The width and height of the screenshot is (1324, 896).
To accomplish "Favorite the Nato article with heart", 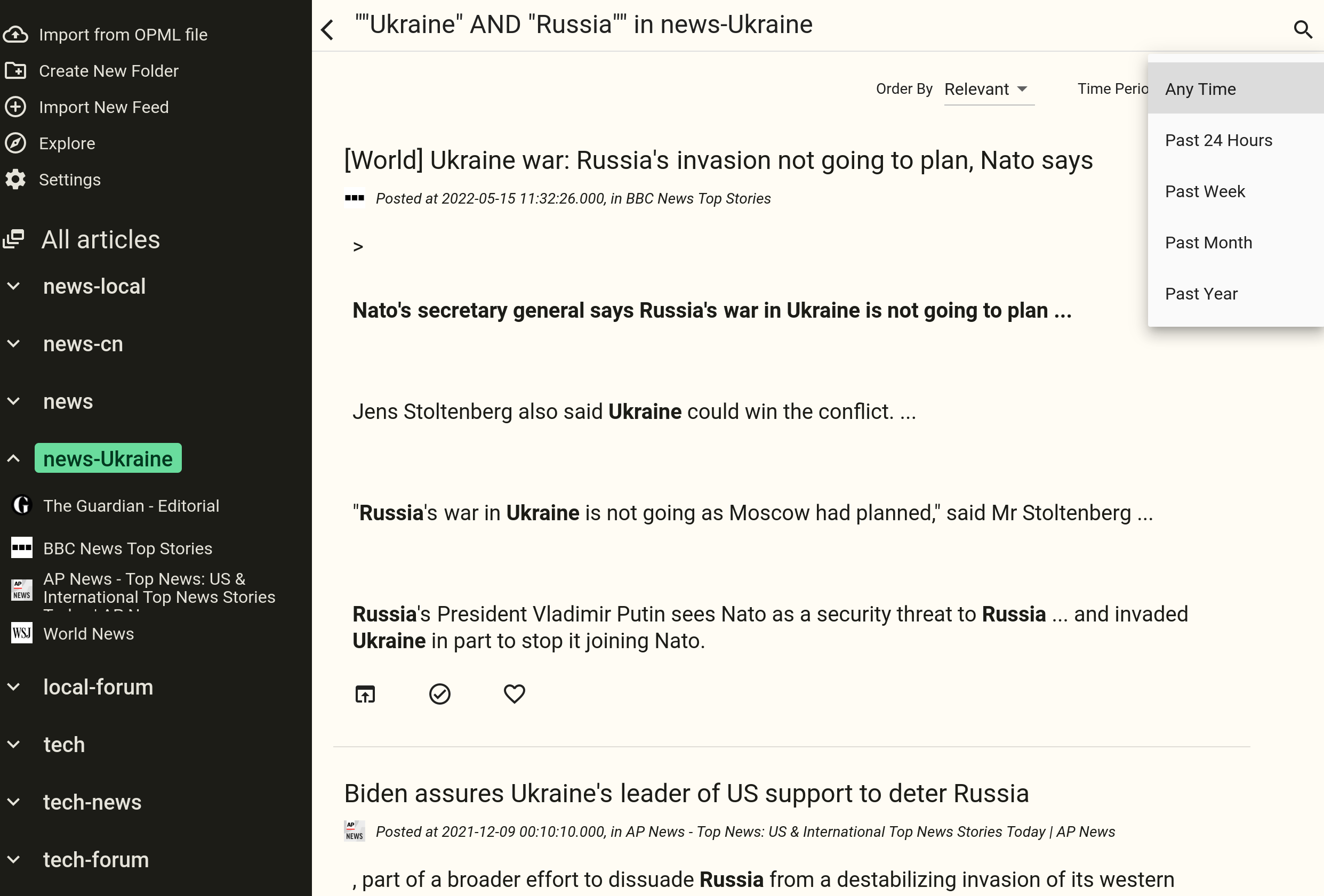I will point(514,694).
